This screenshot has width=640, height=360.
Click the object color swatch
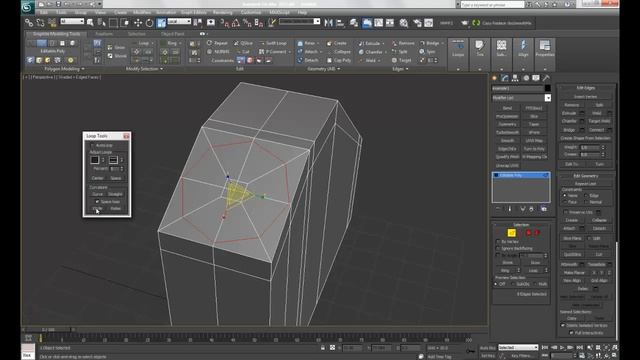tap(547, 88)
